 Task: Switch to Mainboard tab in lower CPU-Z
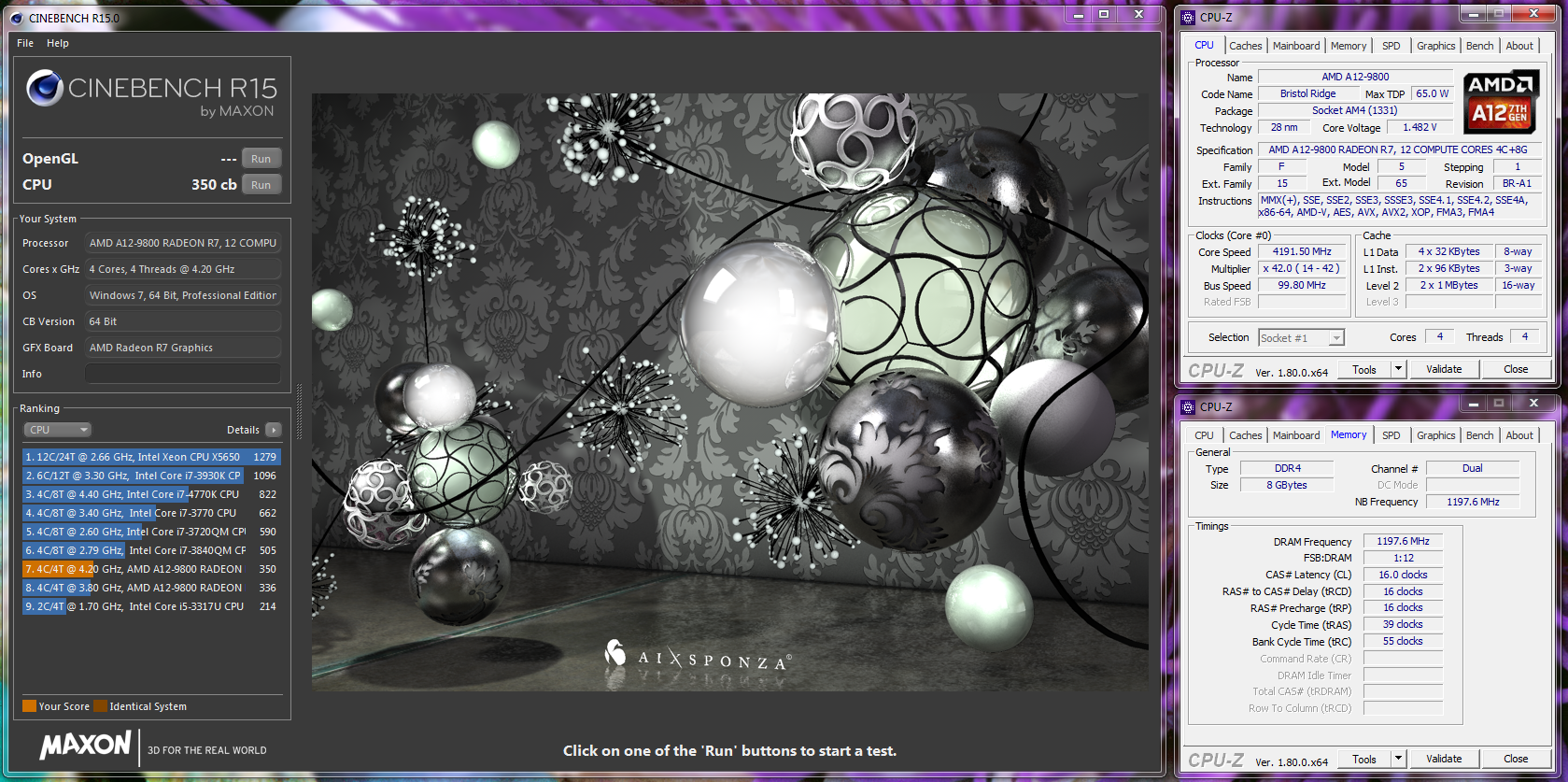[x=1296, y=435]
